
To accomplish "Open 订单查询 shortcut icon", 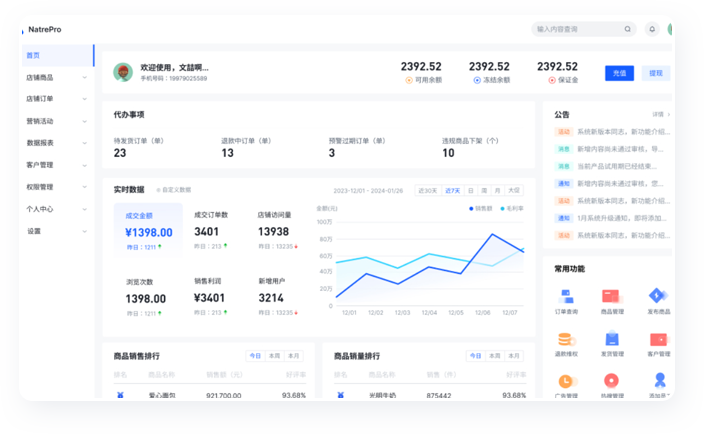I will (566, 296).
